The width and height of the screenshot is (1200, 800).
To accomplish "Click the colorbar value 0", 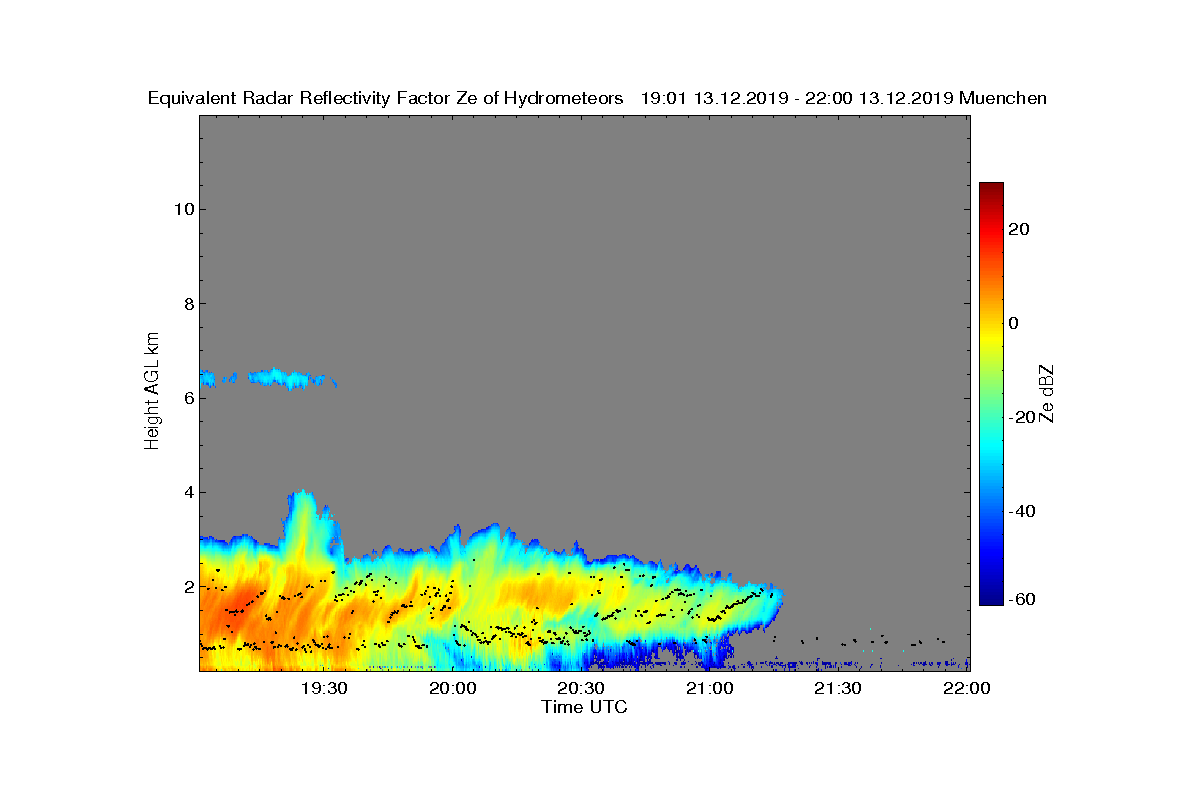I will pos(1014,323).
